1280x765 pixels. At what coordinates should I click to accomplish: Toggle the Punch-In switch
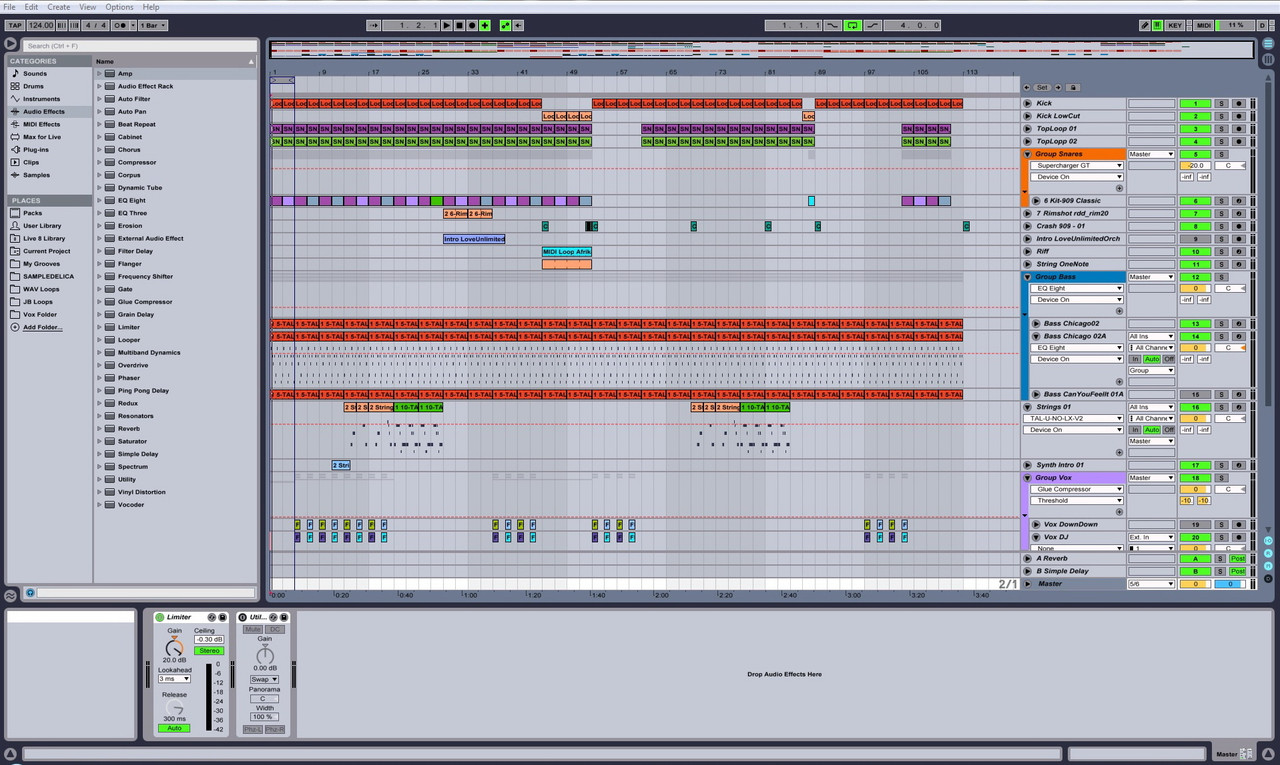pyautogui.click(x=832, y=25)
